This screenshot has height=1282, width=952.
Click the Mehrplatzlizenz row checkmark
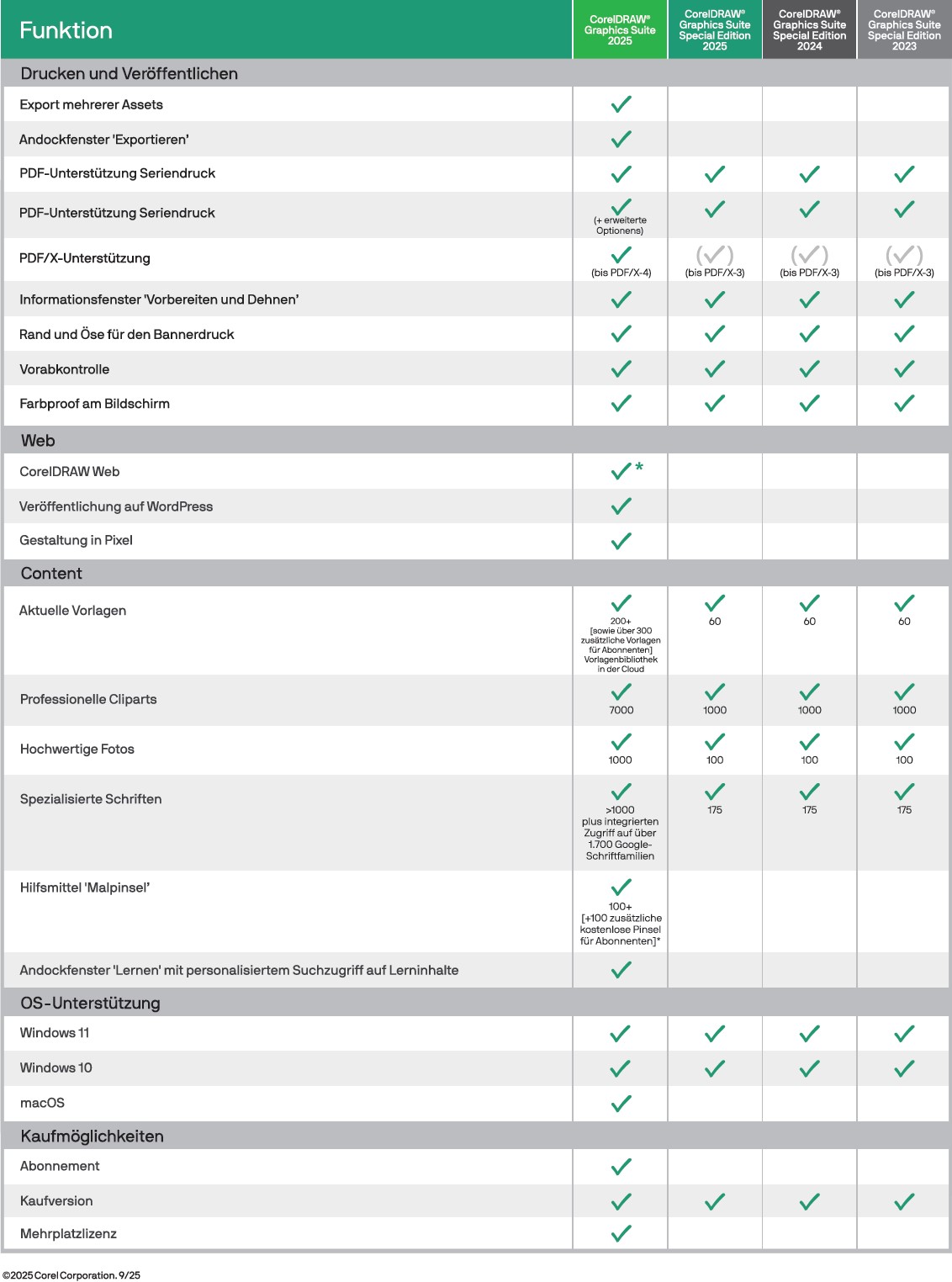point(621,1233)
